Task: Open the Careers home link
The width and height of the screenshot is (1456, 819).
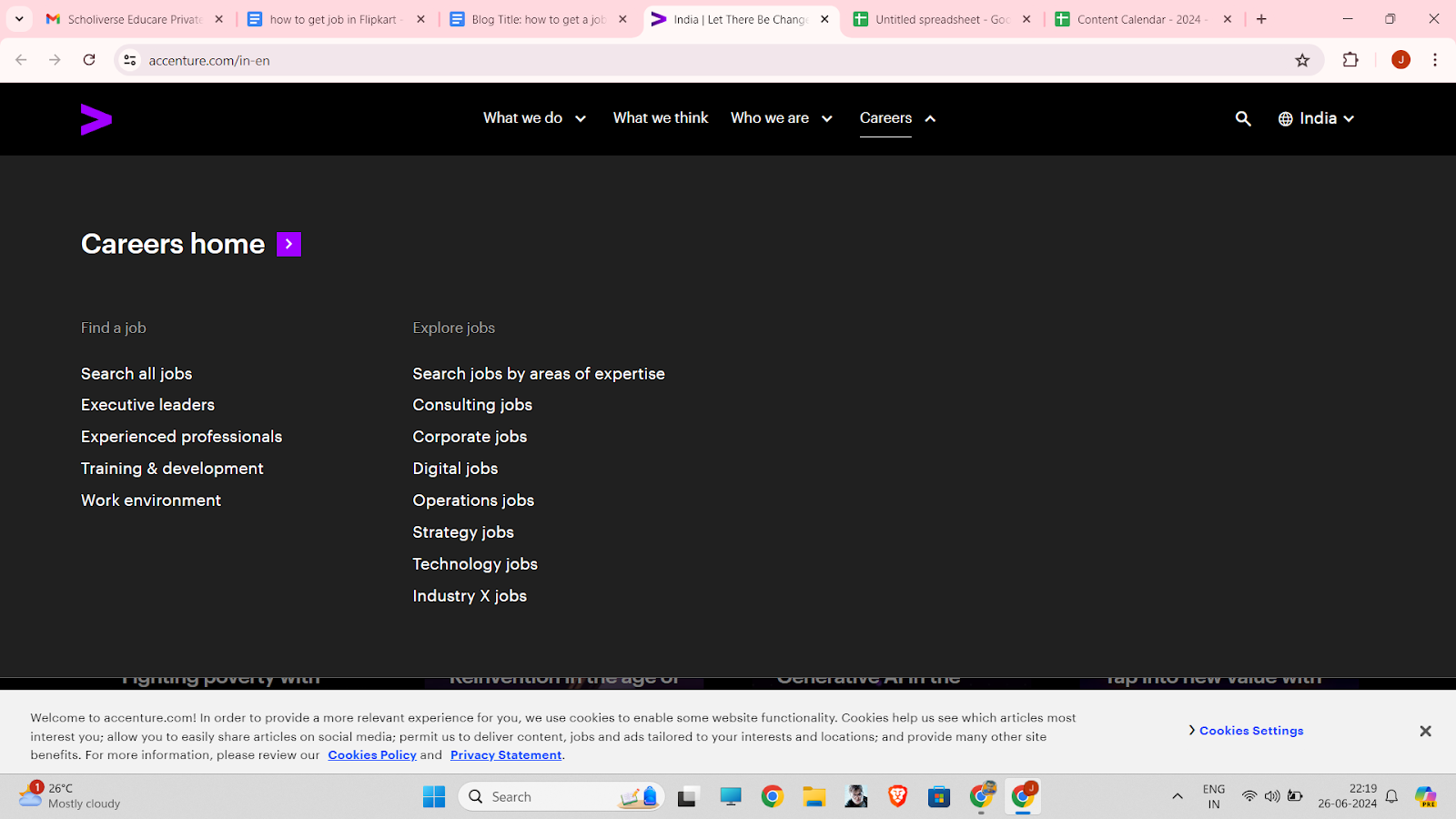Action: coord(173,244)
